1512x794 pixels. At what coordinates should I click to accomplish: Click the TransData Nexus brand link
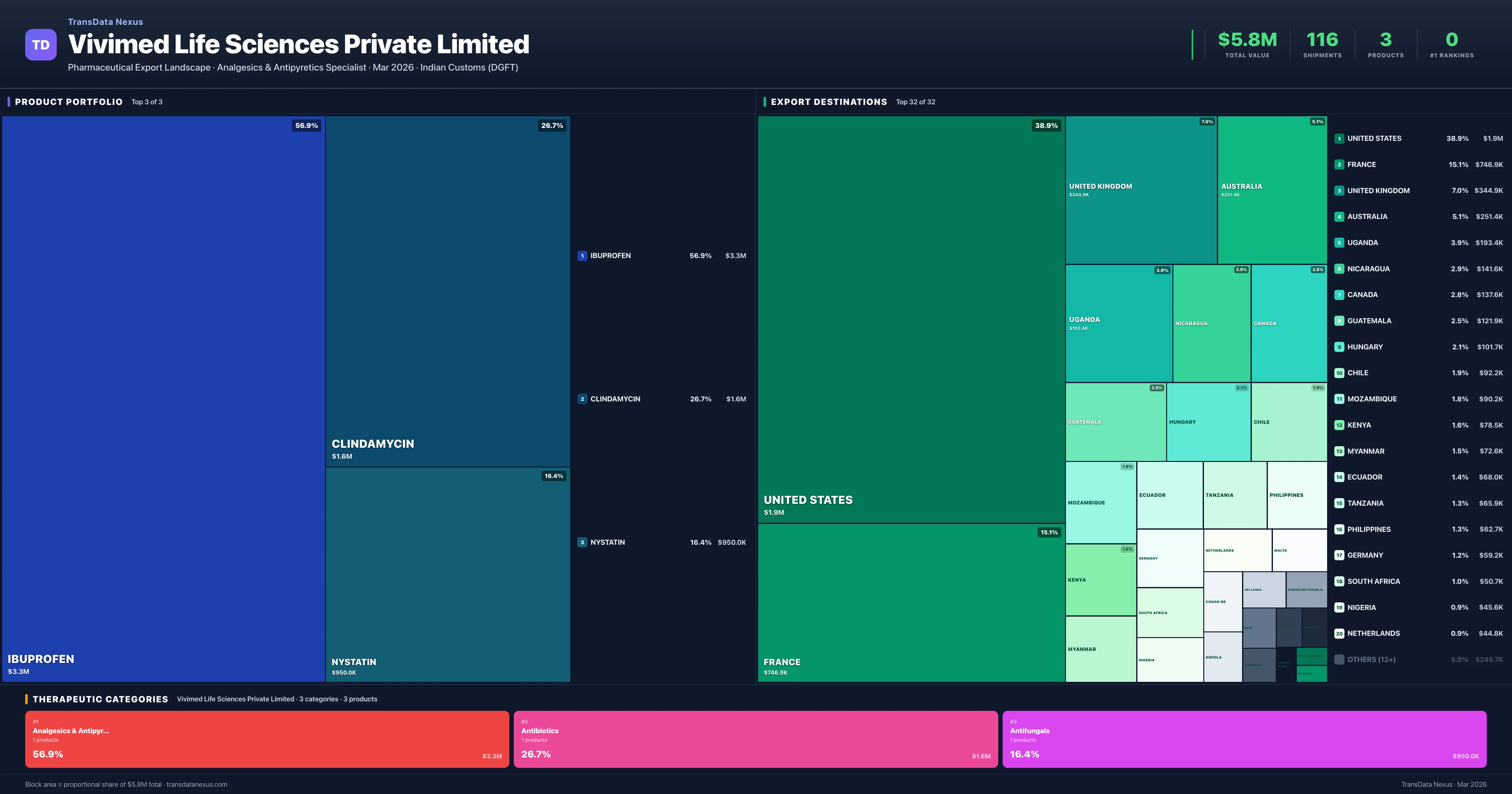pyautogui.click(x=105, y=22)
